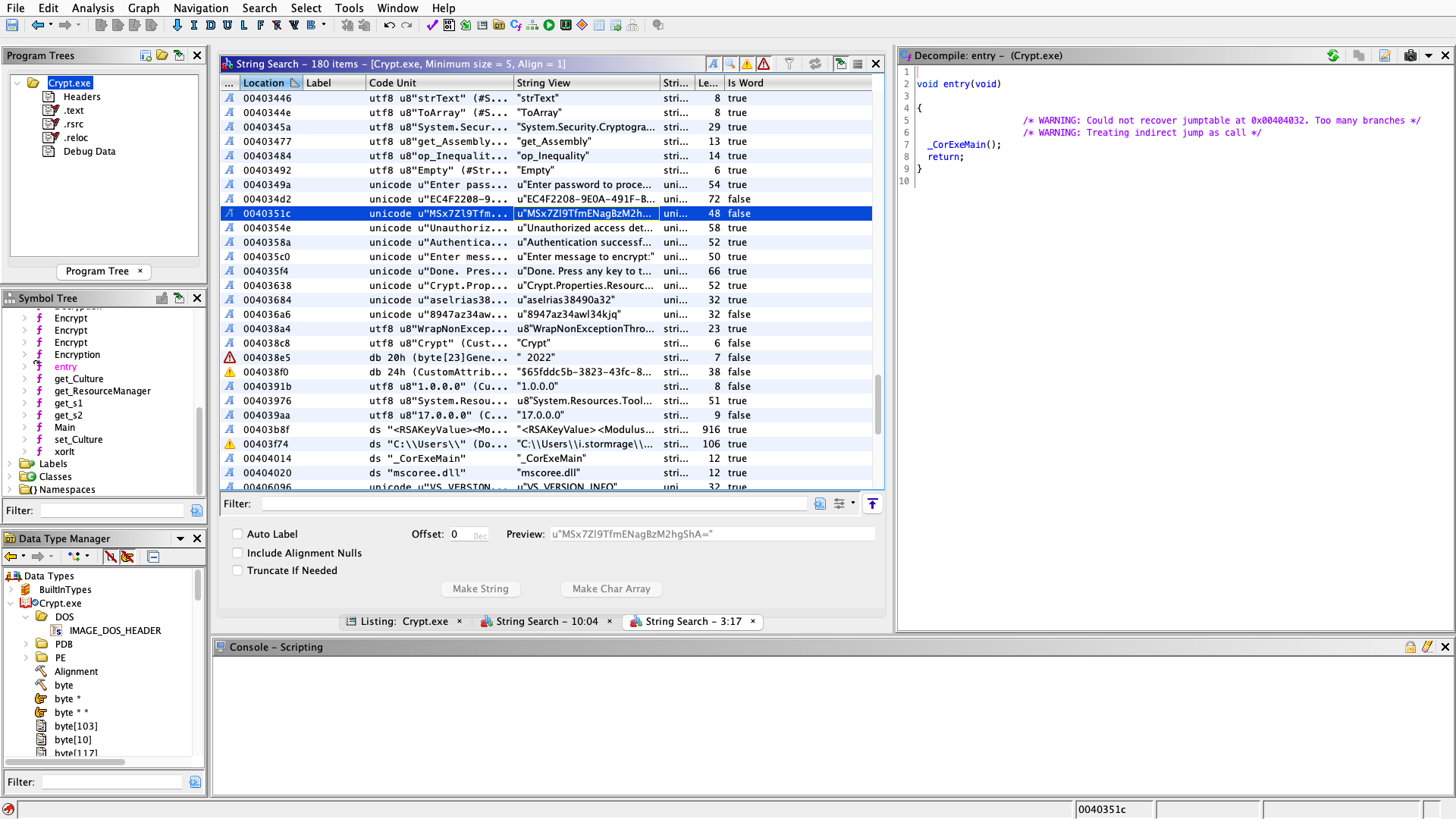
Task: Refresh the String Search results
Action: point(815,64)
